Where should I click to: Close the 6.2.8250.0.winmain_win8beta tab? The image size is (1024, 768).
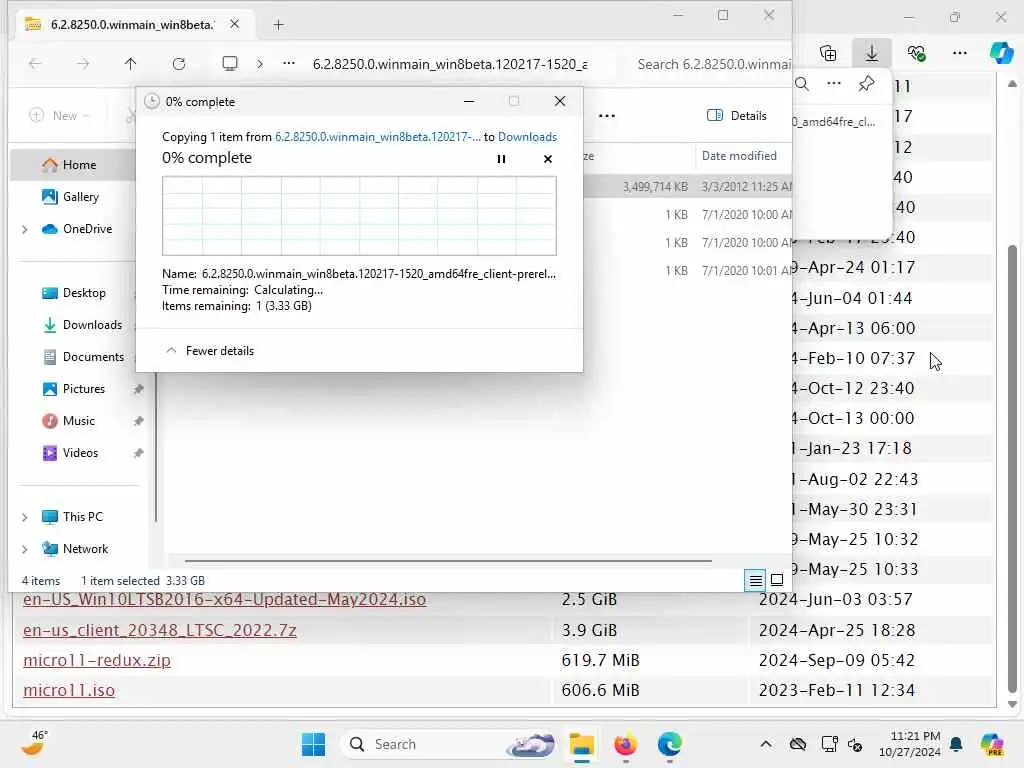(x=234, y=24)
